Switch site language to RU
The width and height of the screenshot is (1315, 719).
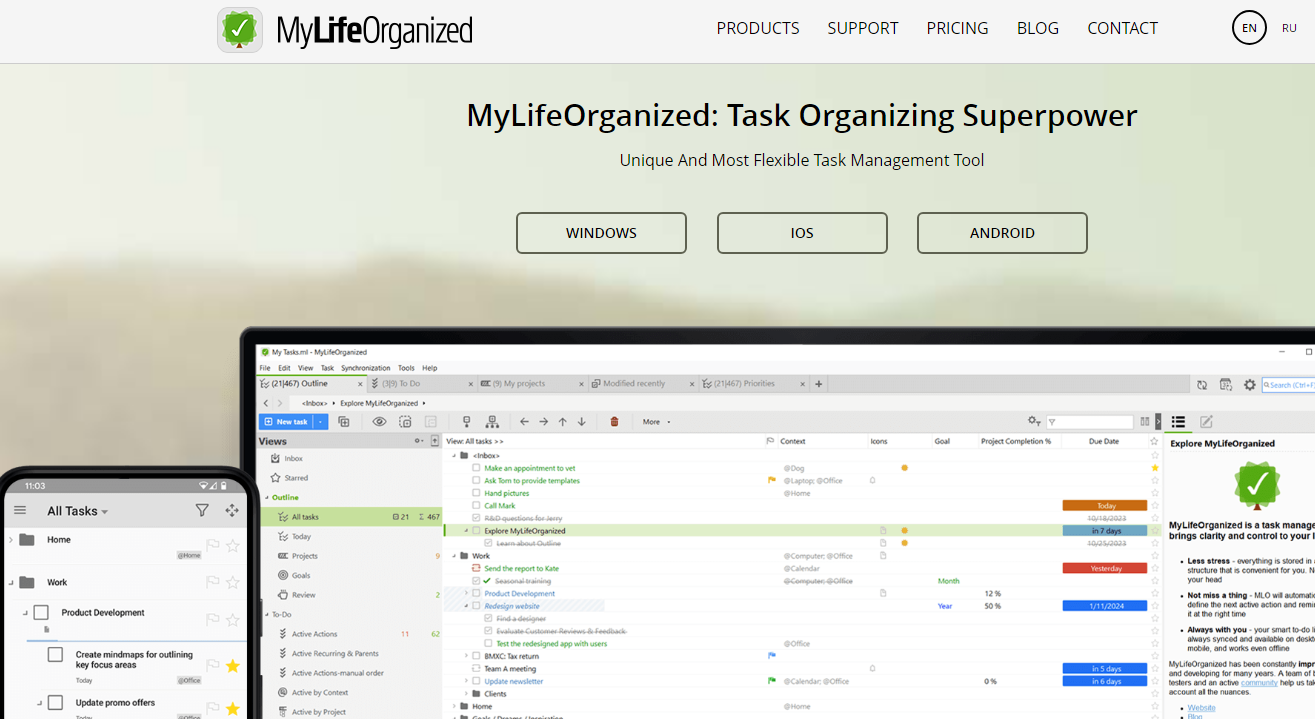tap(1289, 28)
